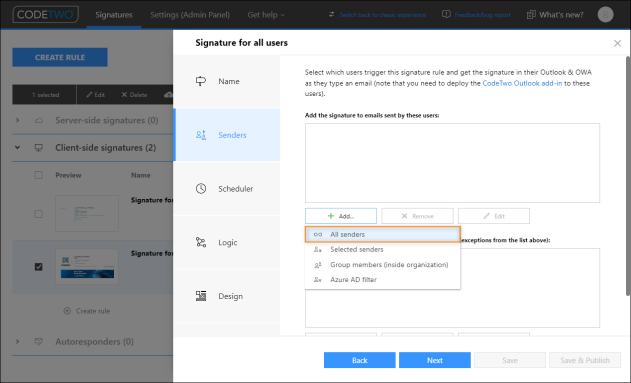Close the signature rule dialog
This screenshot has width=631, height=383.
point(617,43)
